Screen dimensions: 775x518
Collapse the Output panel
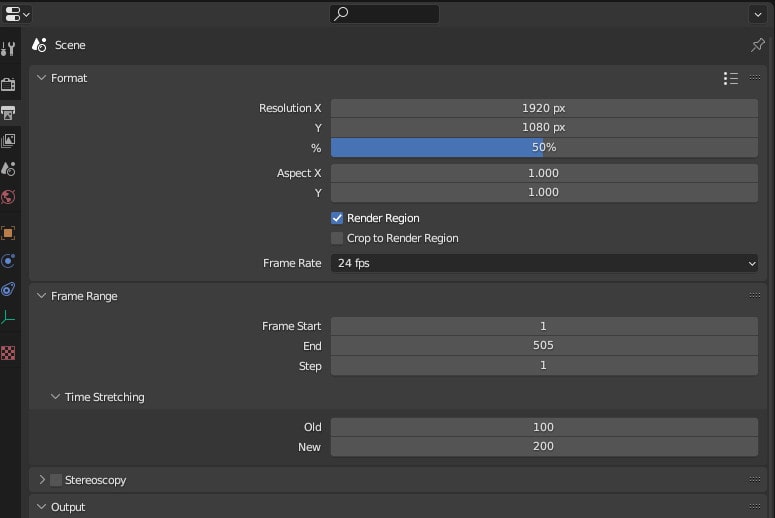point(42,507)
